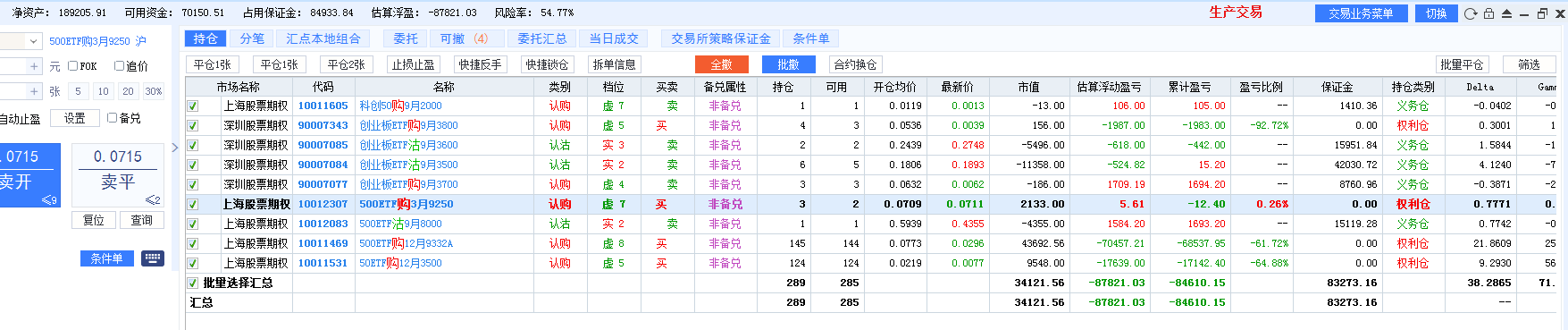Collapse the order panel via side arrow
This screenshot has height=330, width=1568.
[x=175, y=148]
